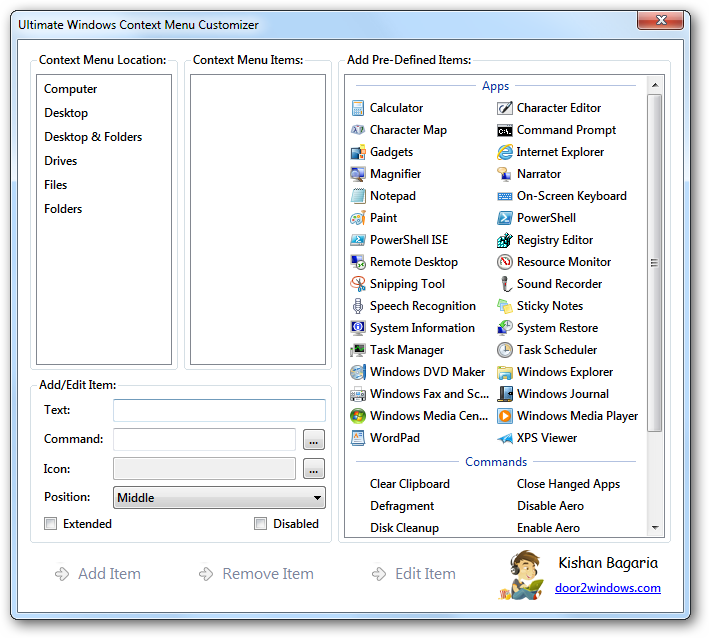Image resolution: width=709 pixels, height=638 pixels.
Task: Click the Registry Editor icon
Action: click(506, 240)
